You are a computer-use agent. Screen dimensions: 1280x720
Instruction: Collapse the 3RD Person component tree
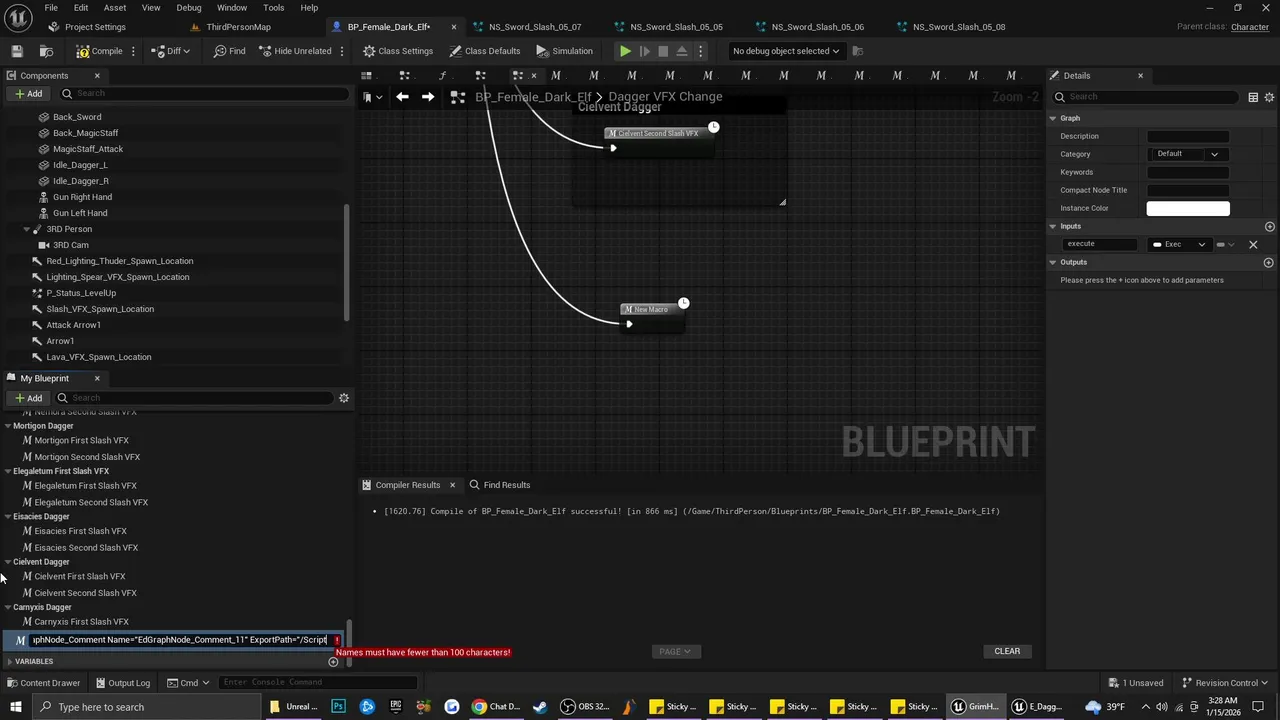26,229
